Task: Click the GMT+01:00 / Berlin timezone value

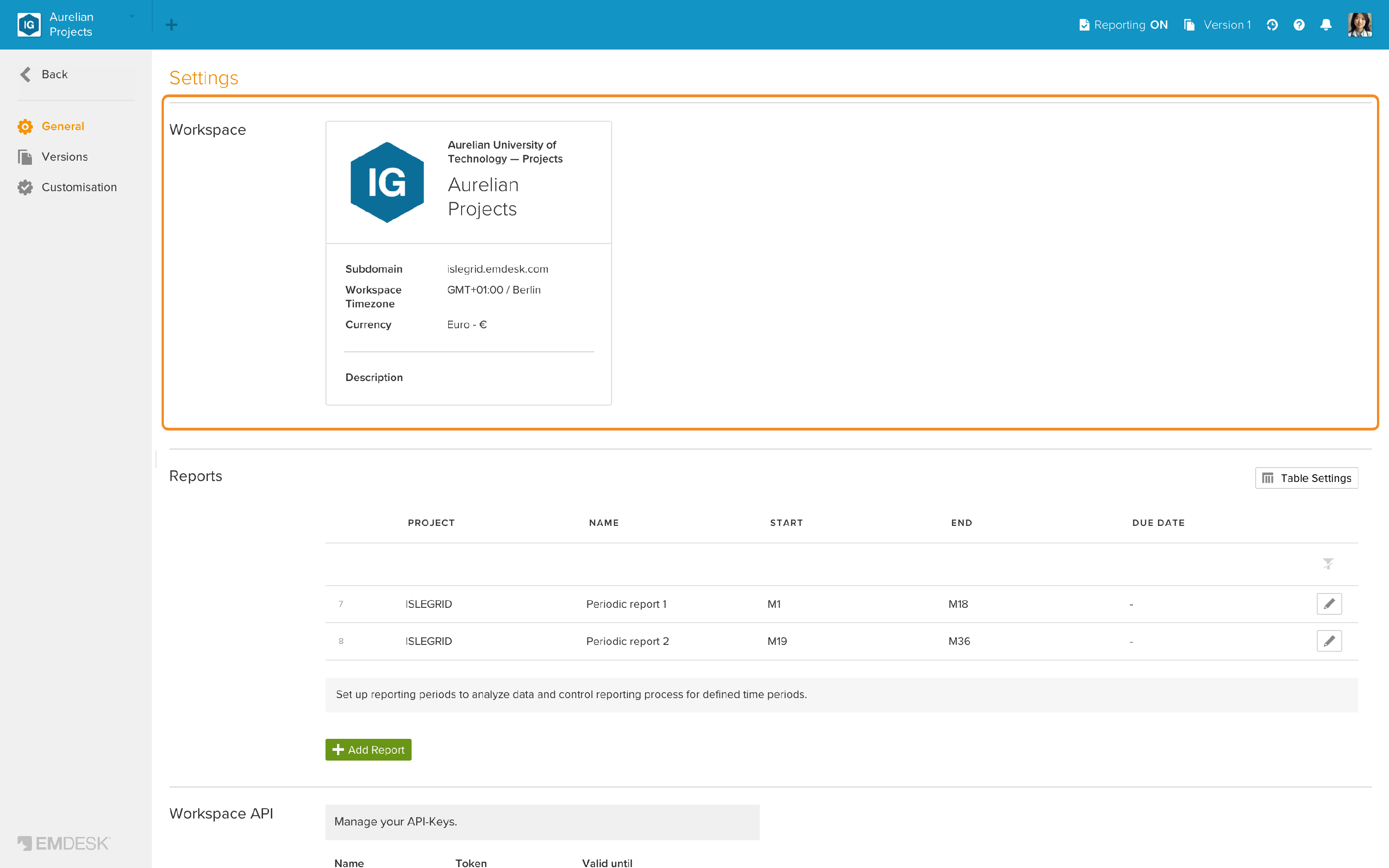Action: [494, 290]
